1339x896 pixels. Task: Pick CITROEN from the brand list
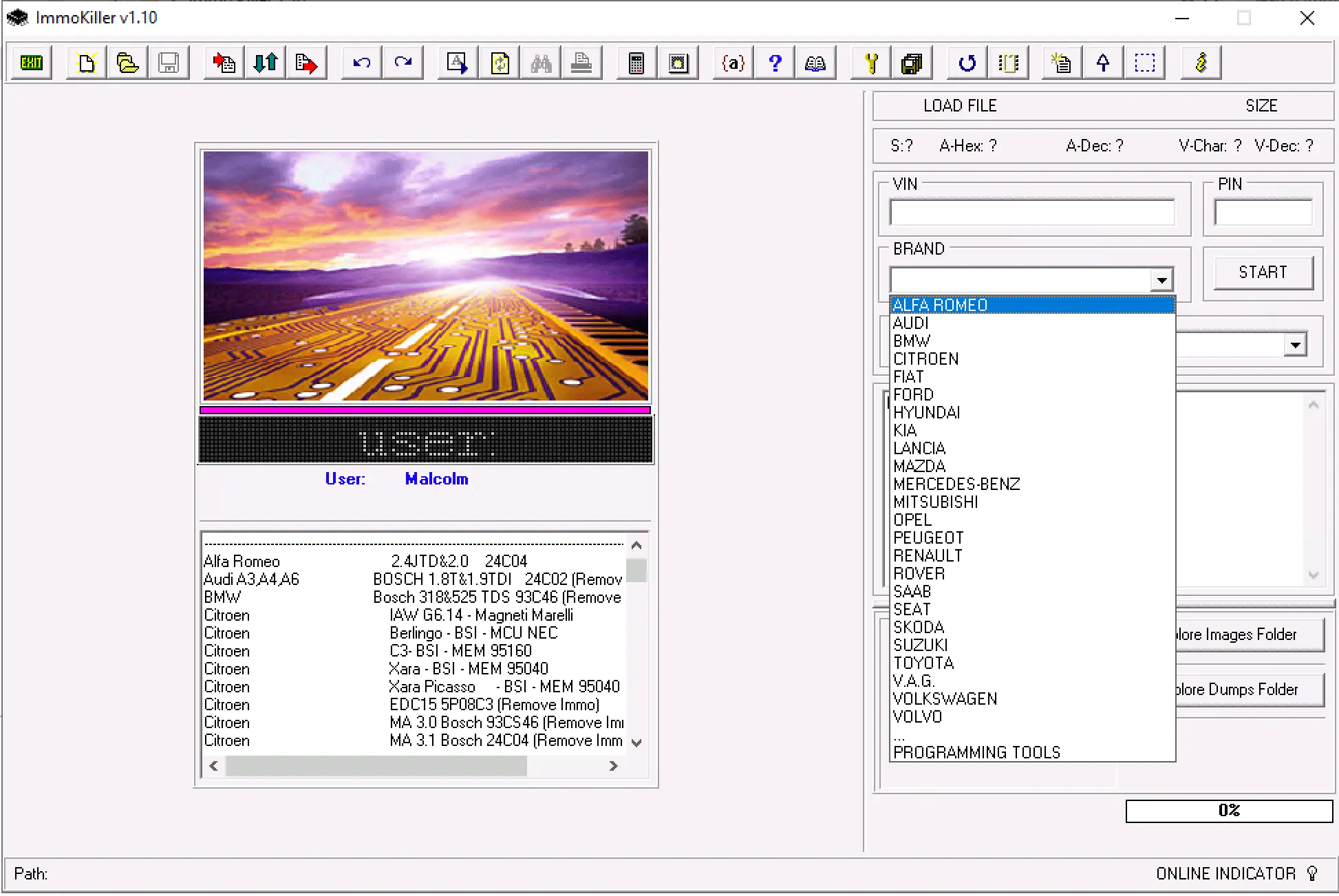(x=1032, y=359)
